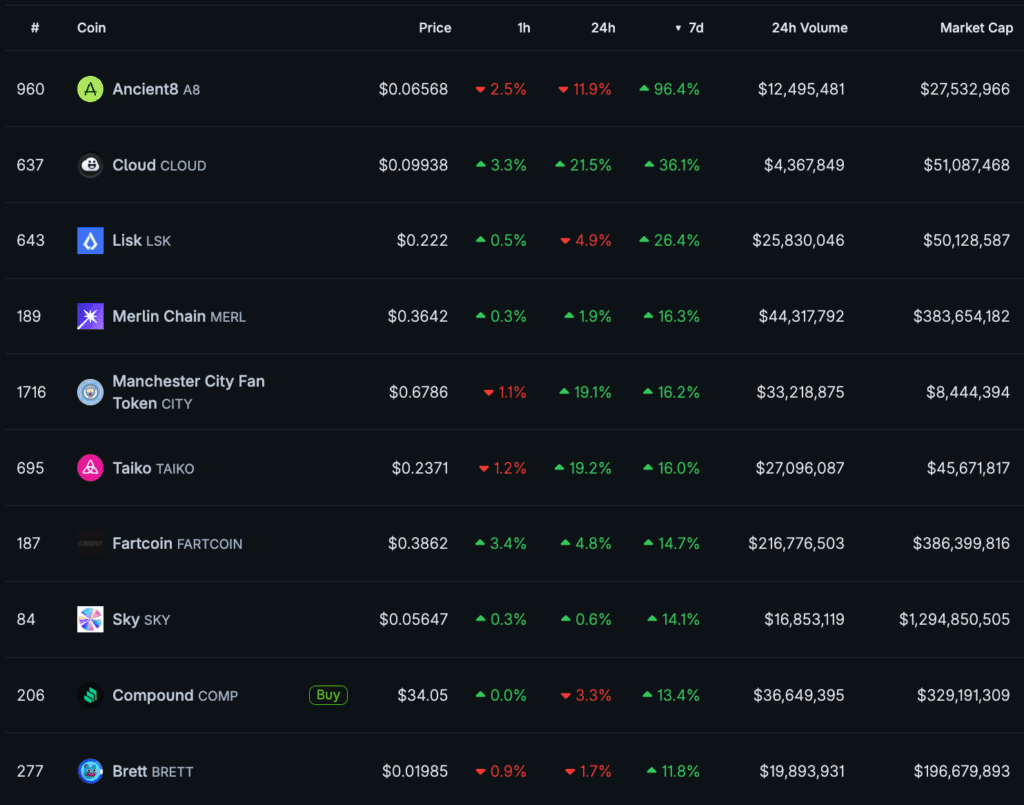Open the Merlin Chain name link
The image size is (1024, 805).
(x=158, y=316)
